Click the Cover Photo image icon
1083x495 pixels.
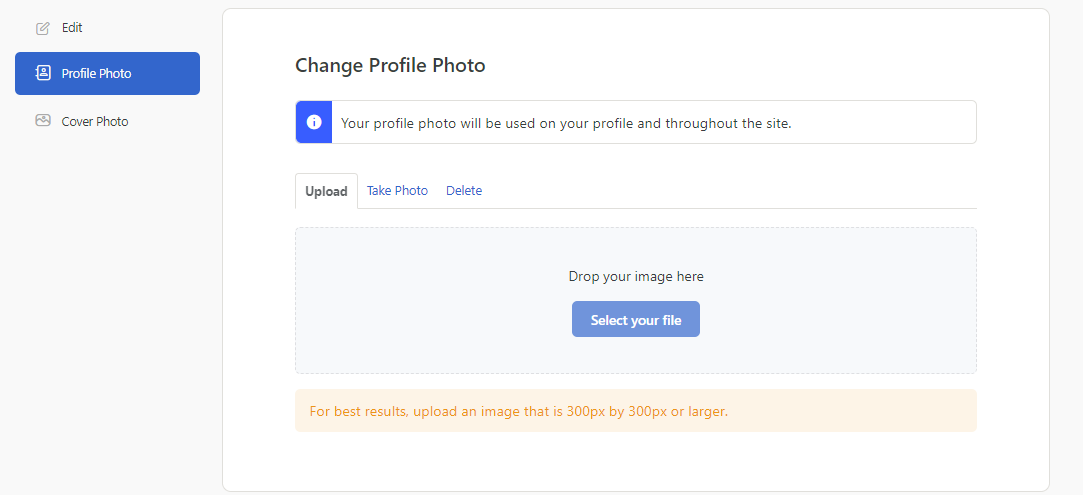click(x=43, y=121)
